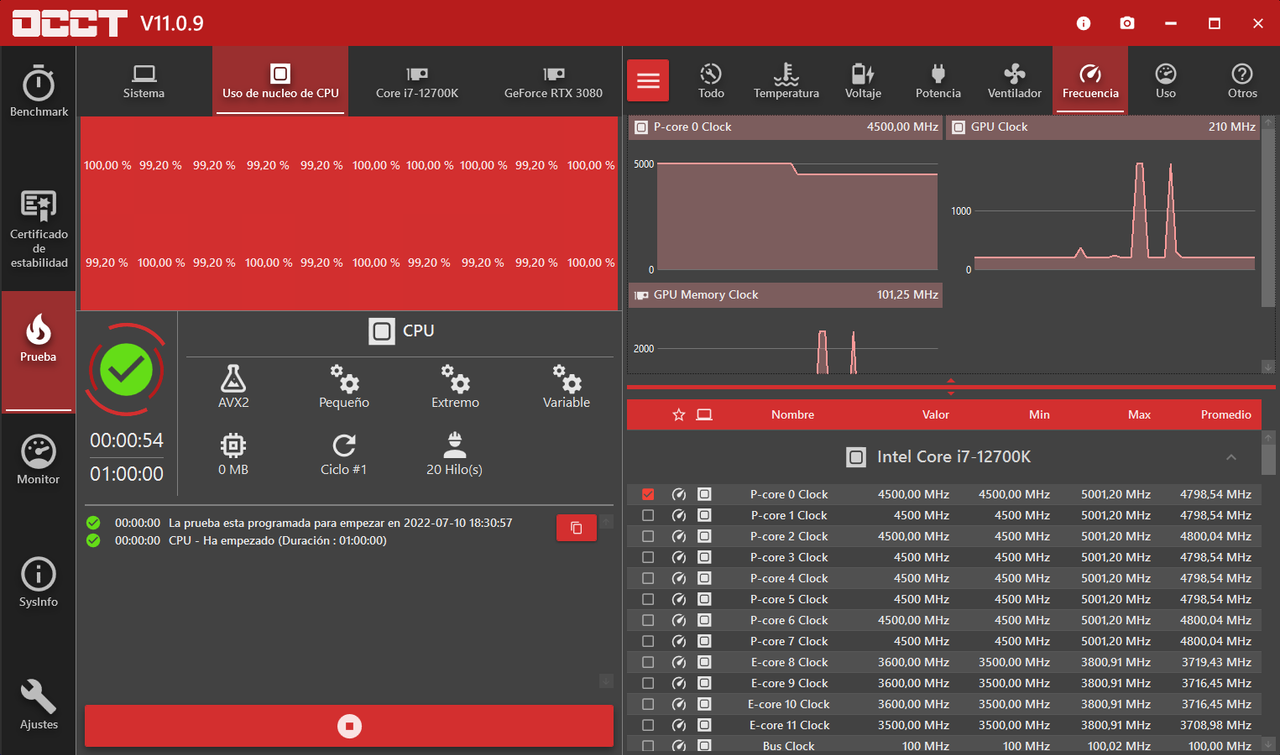Switch to the Sistema tab
Viewport: 1280px width, 755px height.
tap(144, 81)
